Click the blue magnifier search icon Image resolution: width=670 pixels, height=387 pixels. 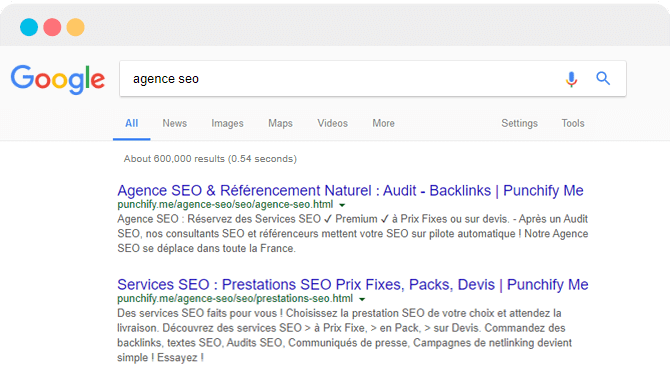(x=603, y=78)
